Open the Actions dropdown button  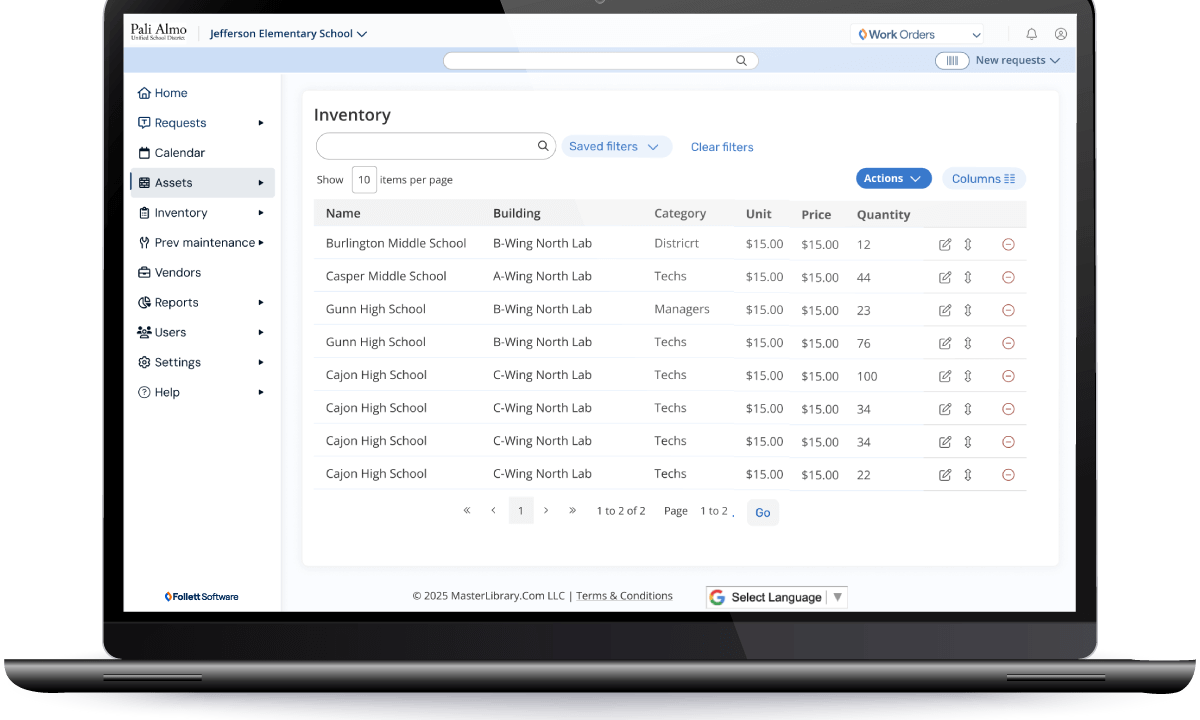click(x=893, y=179)
